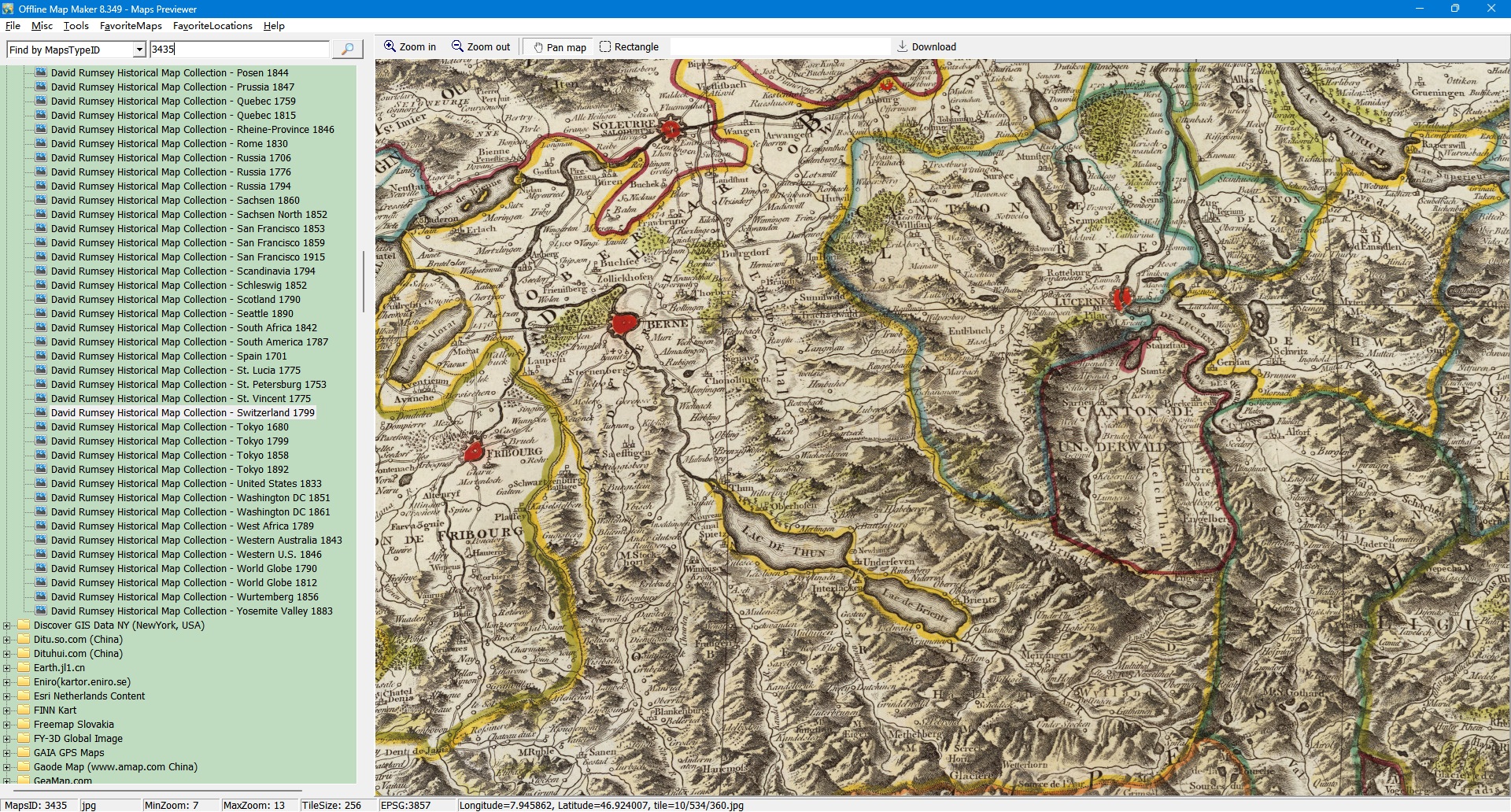Open the Find by MapsTypeID dropdown
The height and width of the screenshot is (812, 1511).
139,50
